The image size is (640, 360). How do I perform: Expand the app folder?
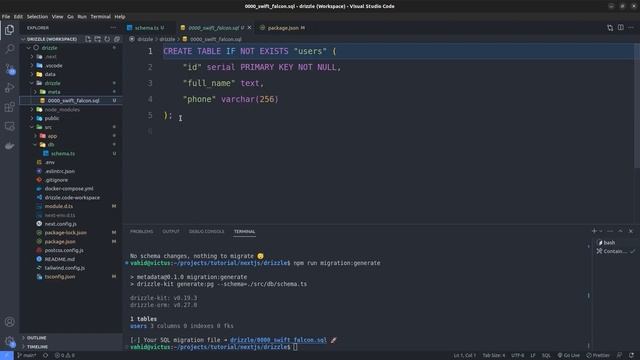(52, 136)
